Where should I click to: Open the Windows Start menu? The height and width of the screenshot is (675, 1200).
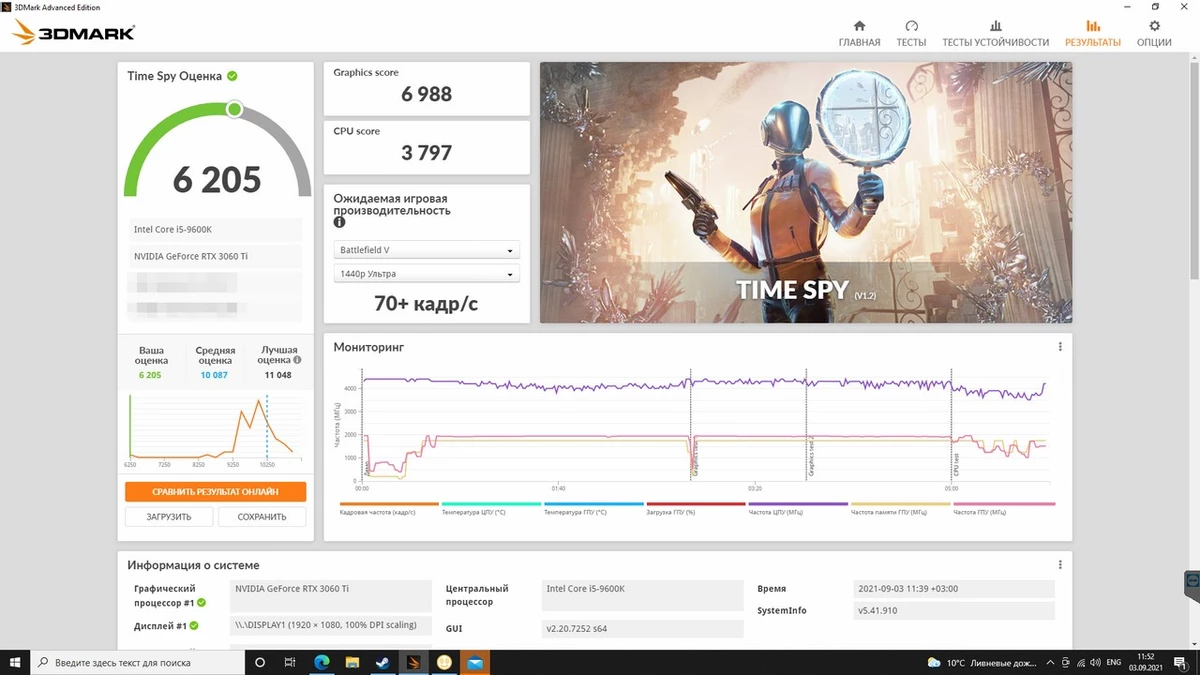tap(15, 662)
